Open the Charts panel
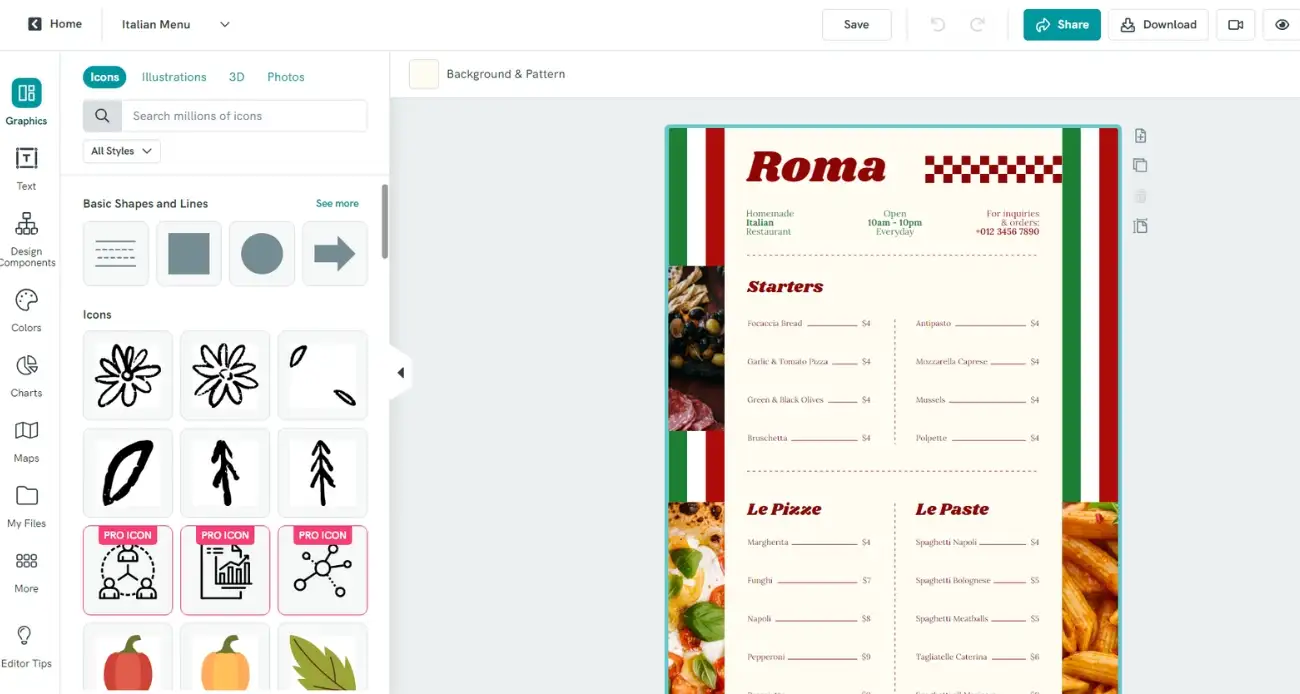 coord(26,375)
